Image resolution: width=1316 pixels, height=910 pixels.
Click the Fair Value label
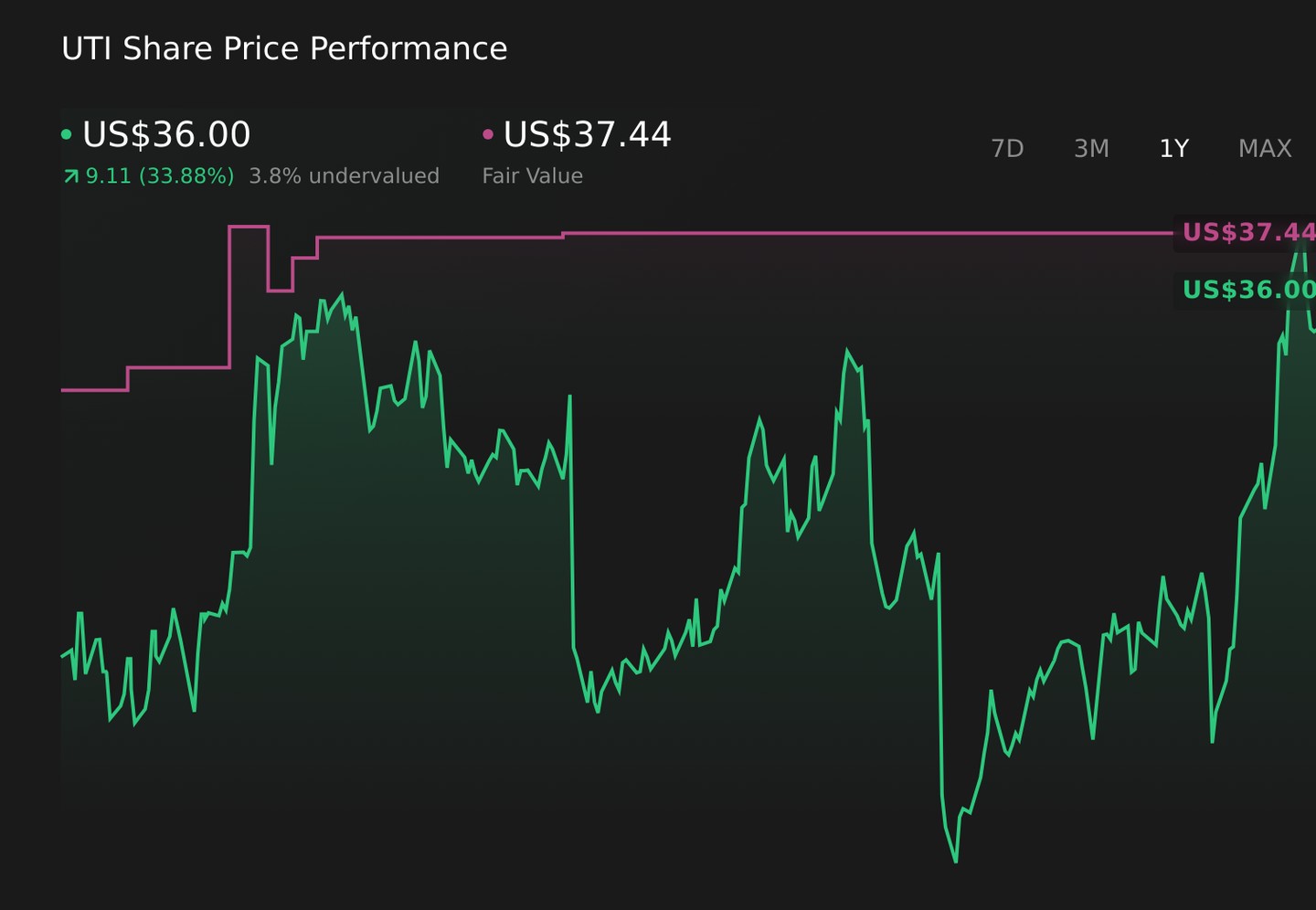click(532, 175)
